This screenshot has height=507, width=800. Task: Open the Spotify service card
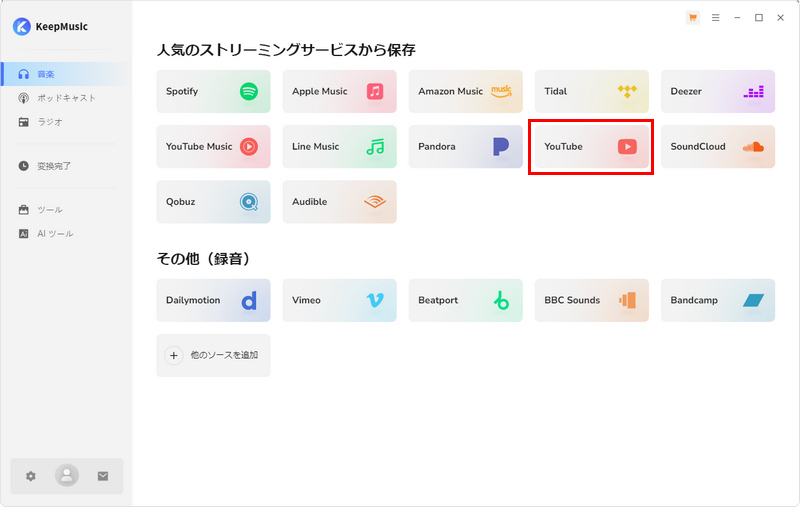pyautogui.click(x=213, y=91)
